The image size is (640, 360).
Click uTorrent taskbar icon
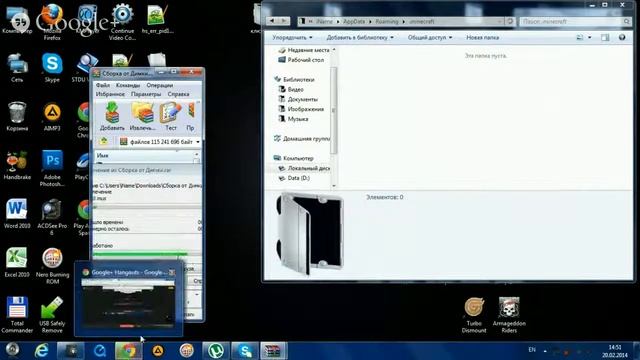[216, 351]
